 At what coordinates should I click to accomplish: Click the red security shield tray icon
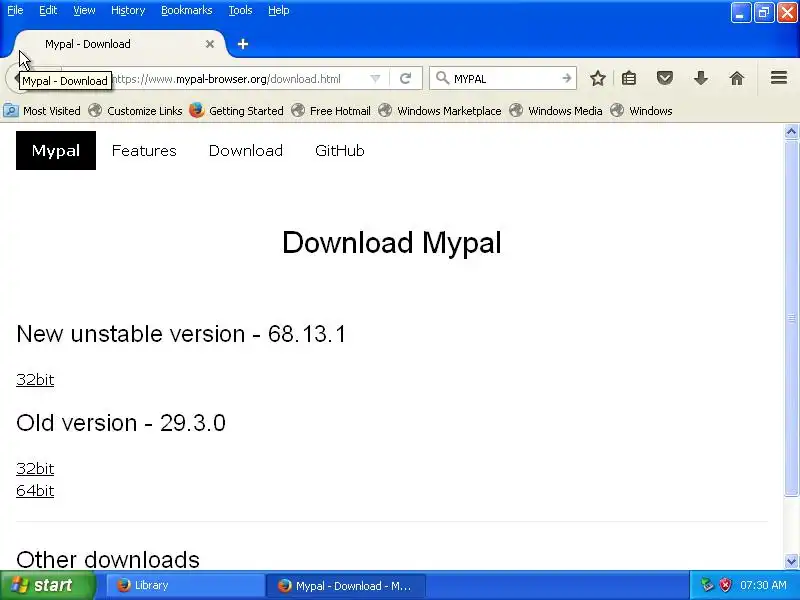(725, 585)
